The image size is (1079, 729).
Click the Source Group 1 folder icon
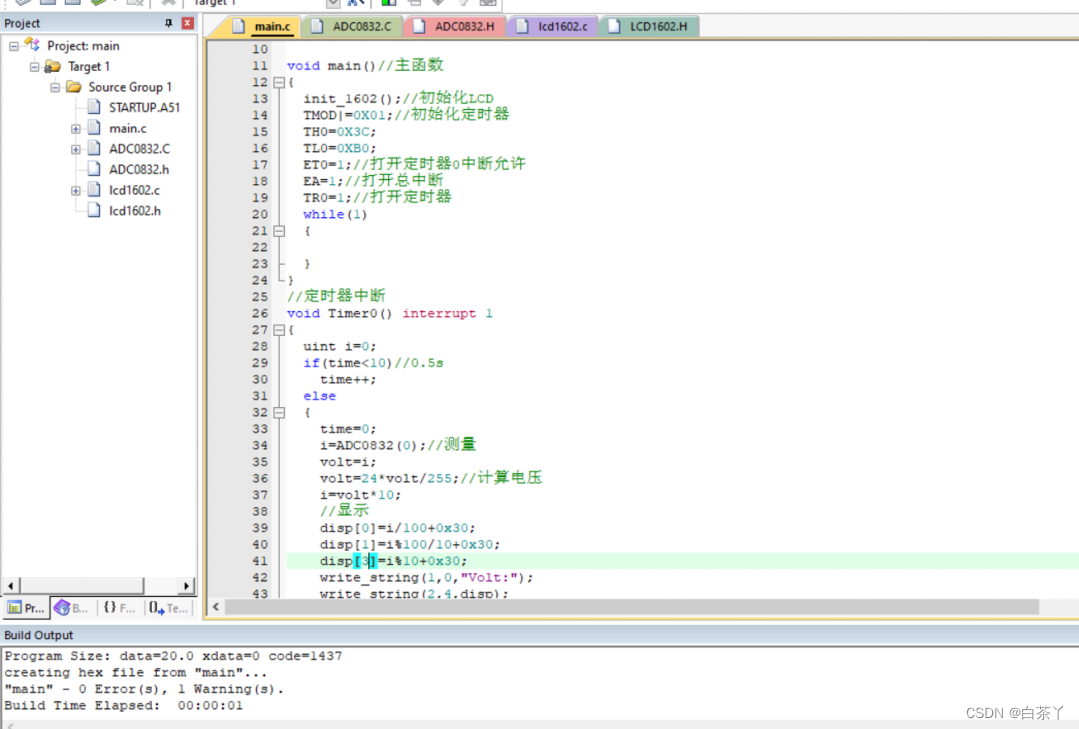point(74,87)
